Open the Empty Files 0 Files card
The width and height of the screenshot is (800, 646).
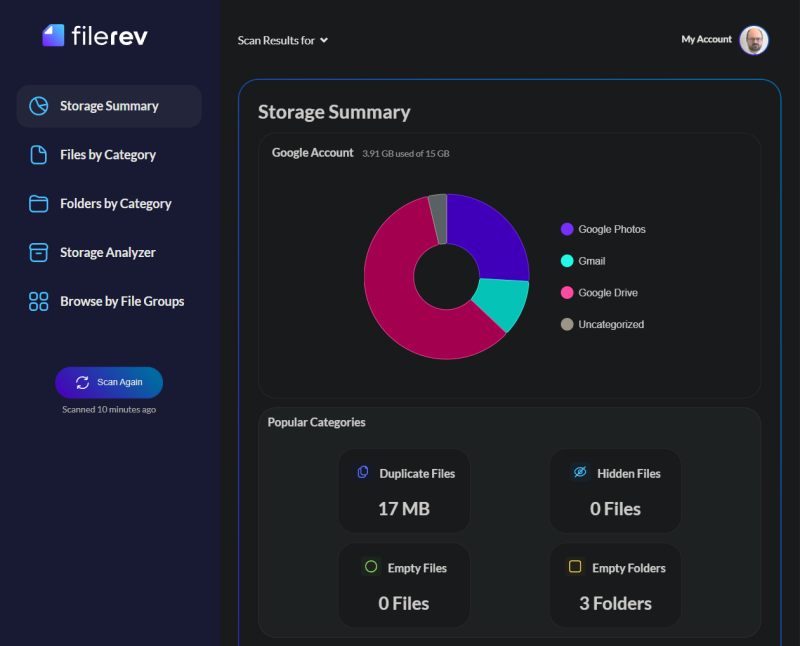404,585
